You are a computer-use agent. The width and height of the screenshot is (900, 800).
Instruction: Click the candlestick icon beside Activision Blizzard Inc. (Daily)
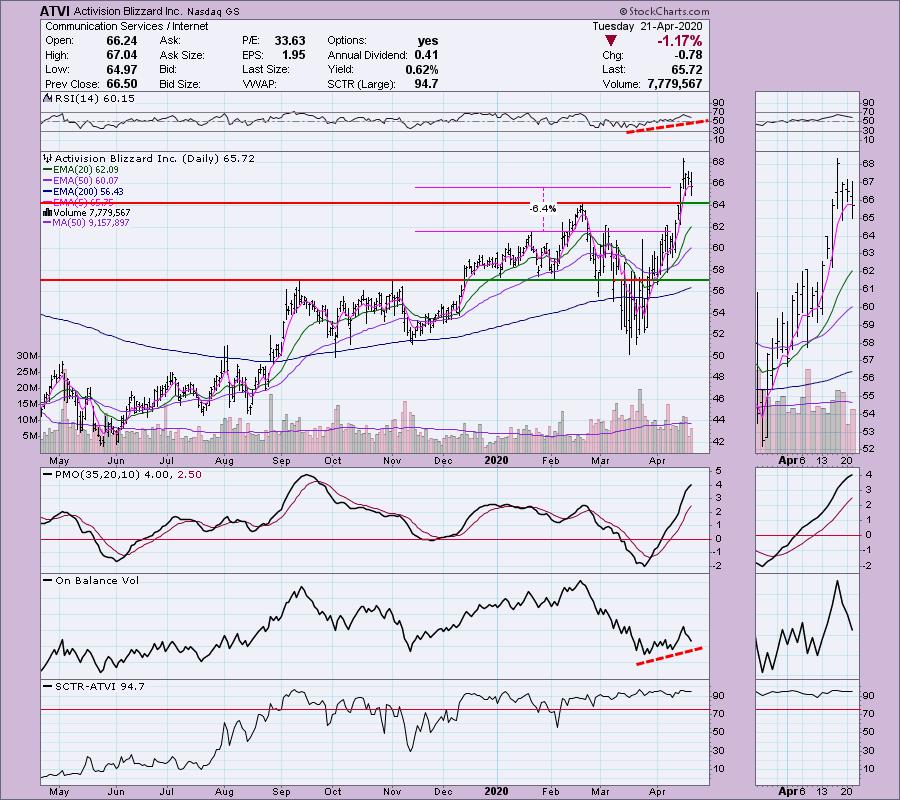[48, 158]
